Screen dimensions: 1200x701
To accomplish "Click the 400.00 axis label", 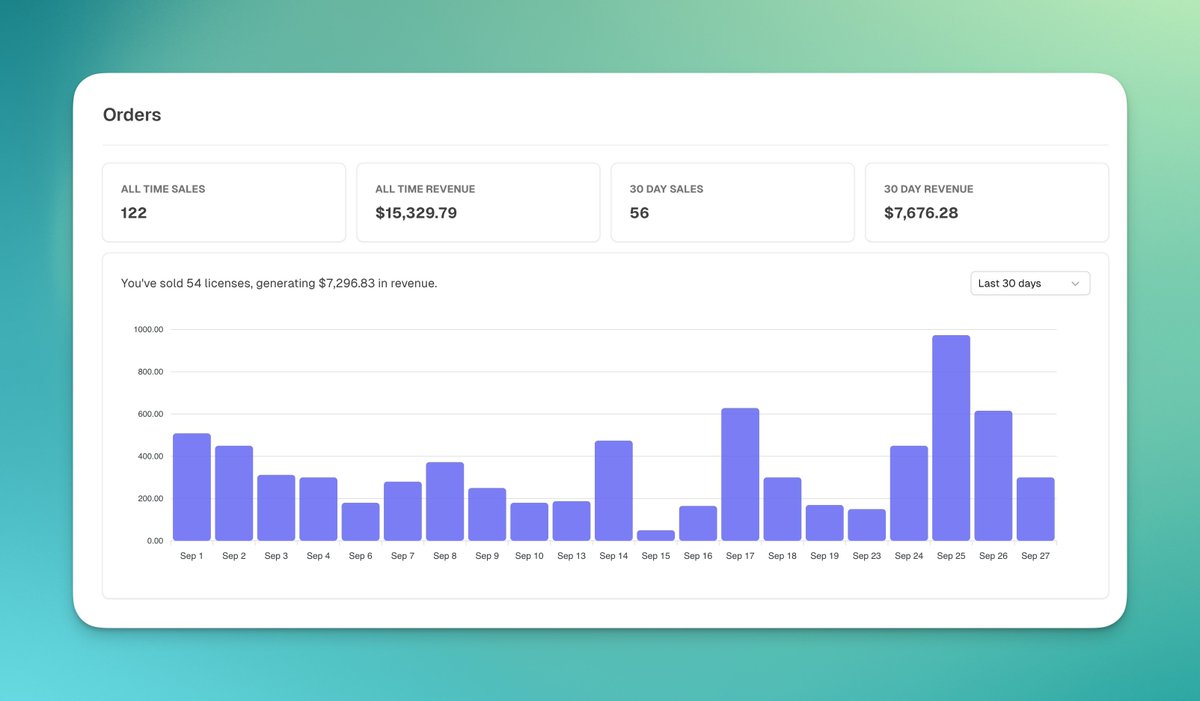I will point(149,456).
